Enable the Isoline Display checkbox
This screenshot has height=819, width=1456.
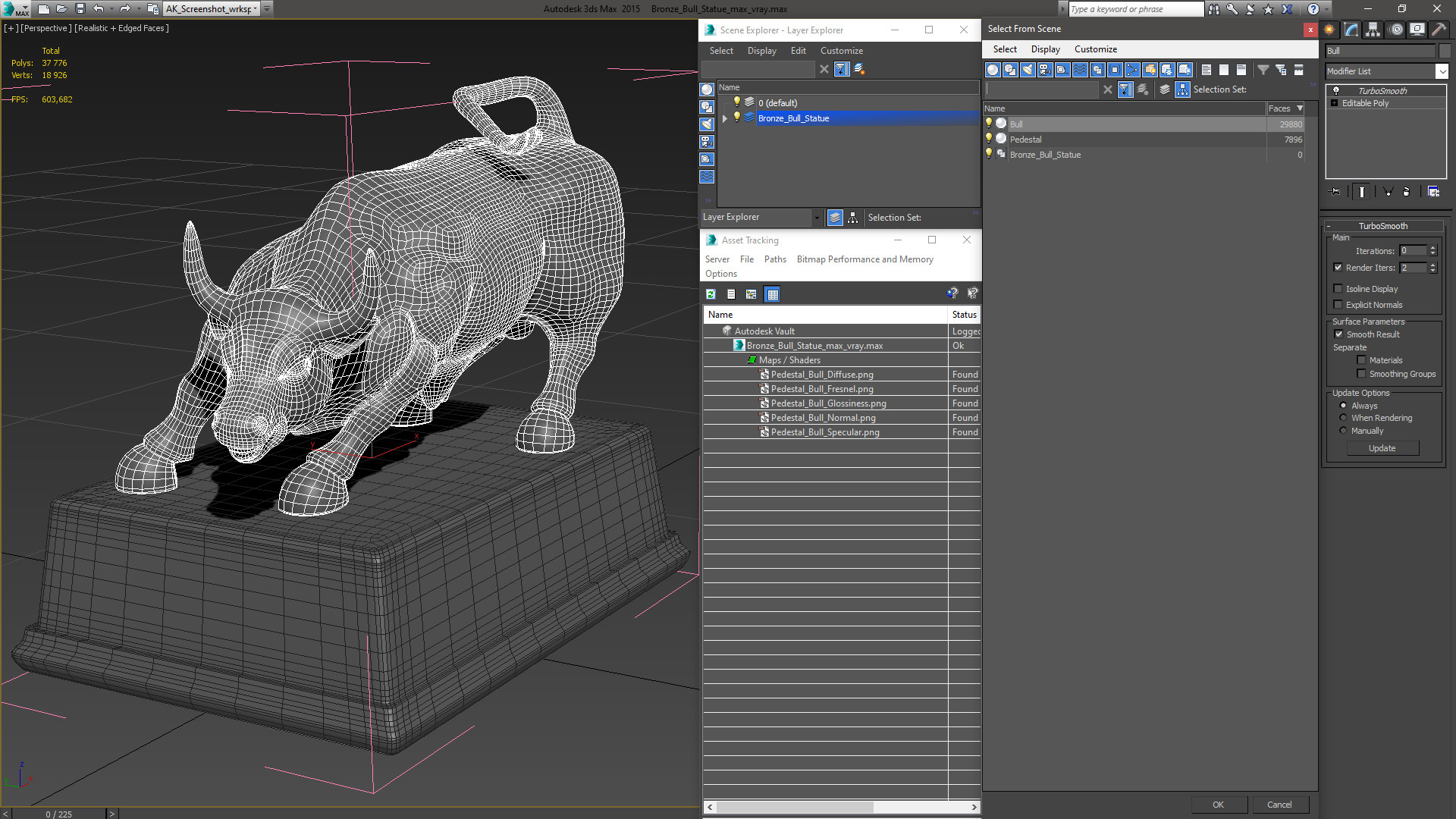point(1338,289)
